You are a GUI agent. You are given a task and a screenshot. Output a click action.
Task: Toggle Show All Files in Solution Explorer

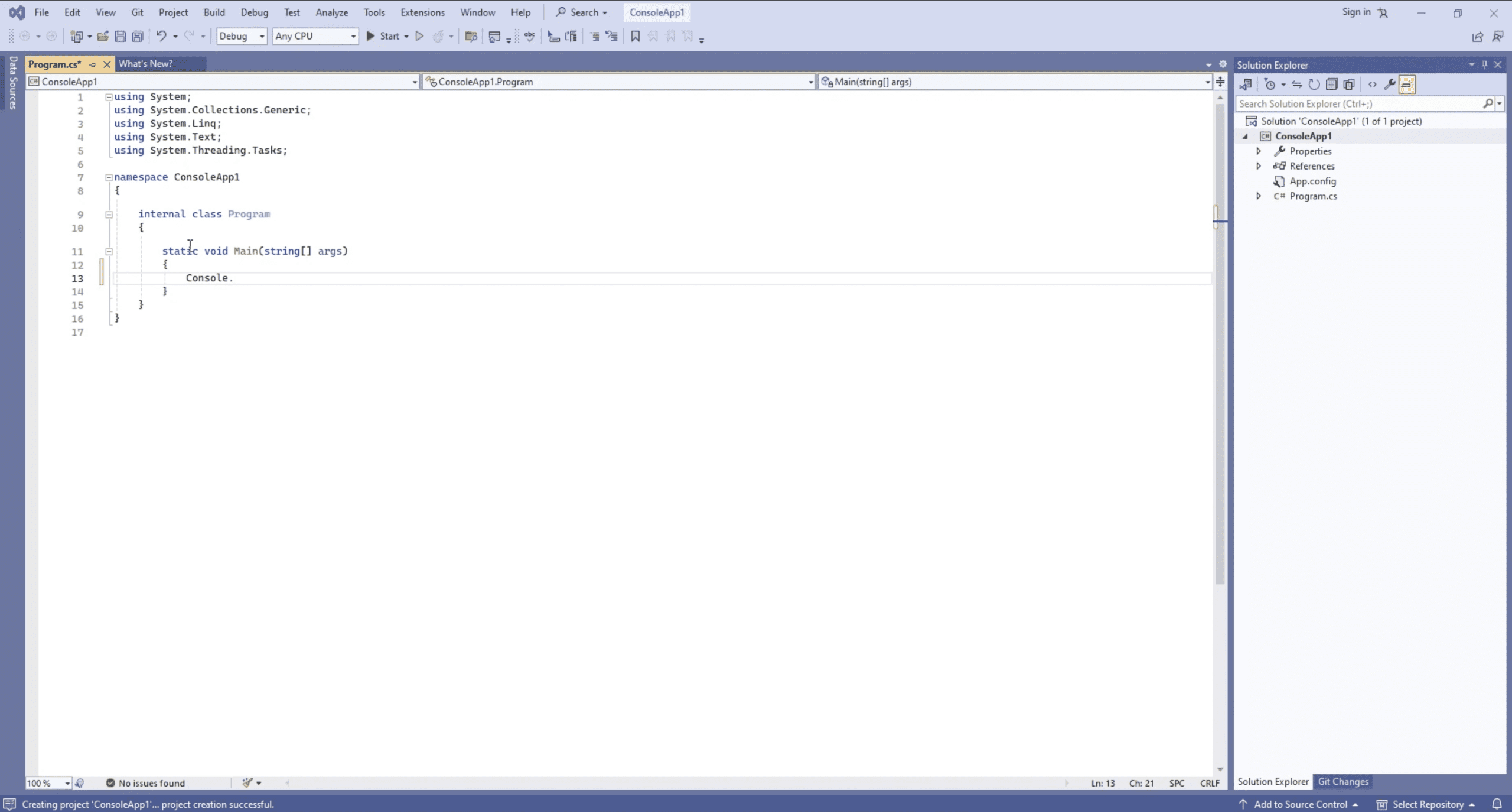(1349, 85)
